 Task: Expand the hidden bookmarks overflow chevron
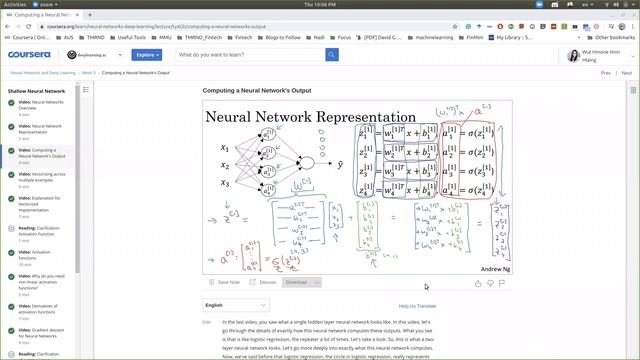(579, 38)
